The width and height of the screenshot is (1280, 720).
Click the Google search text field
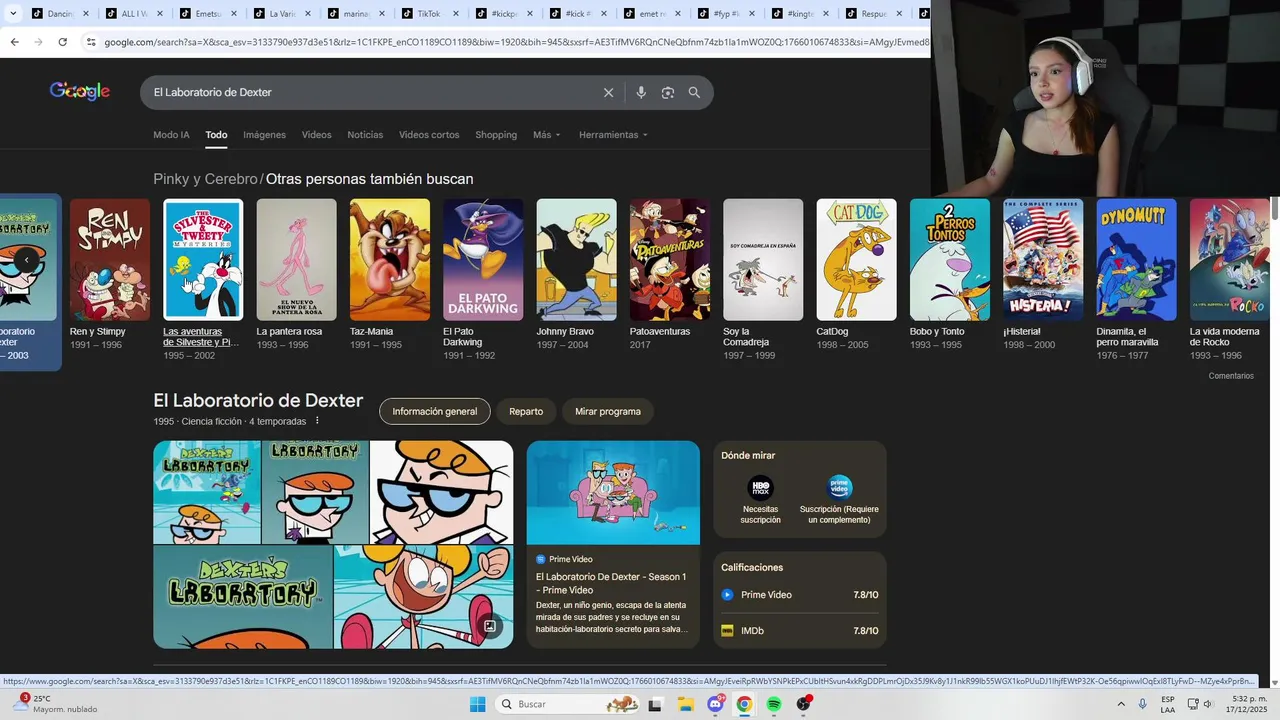tap(370, 92)
